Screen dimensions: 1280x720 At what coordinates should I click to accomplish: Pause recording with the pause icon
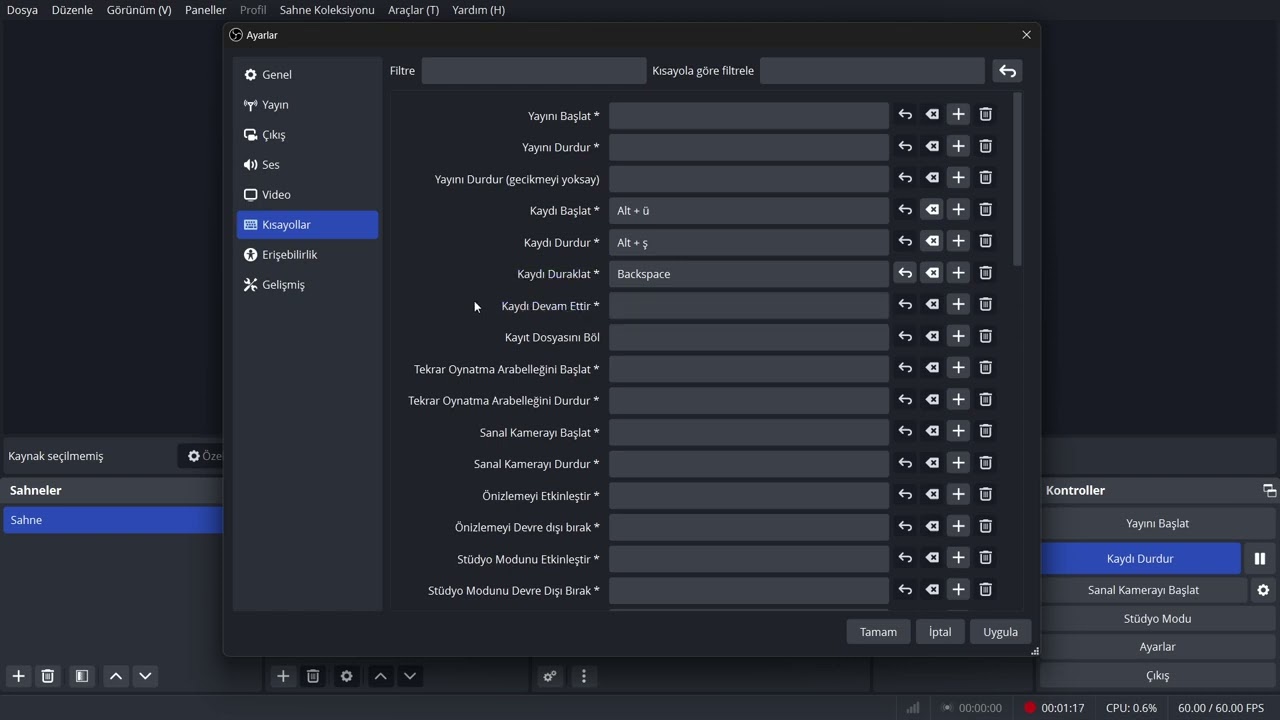point(1259,559)
